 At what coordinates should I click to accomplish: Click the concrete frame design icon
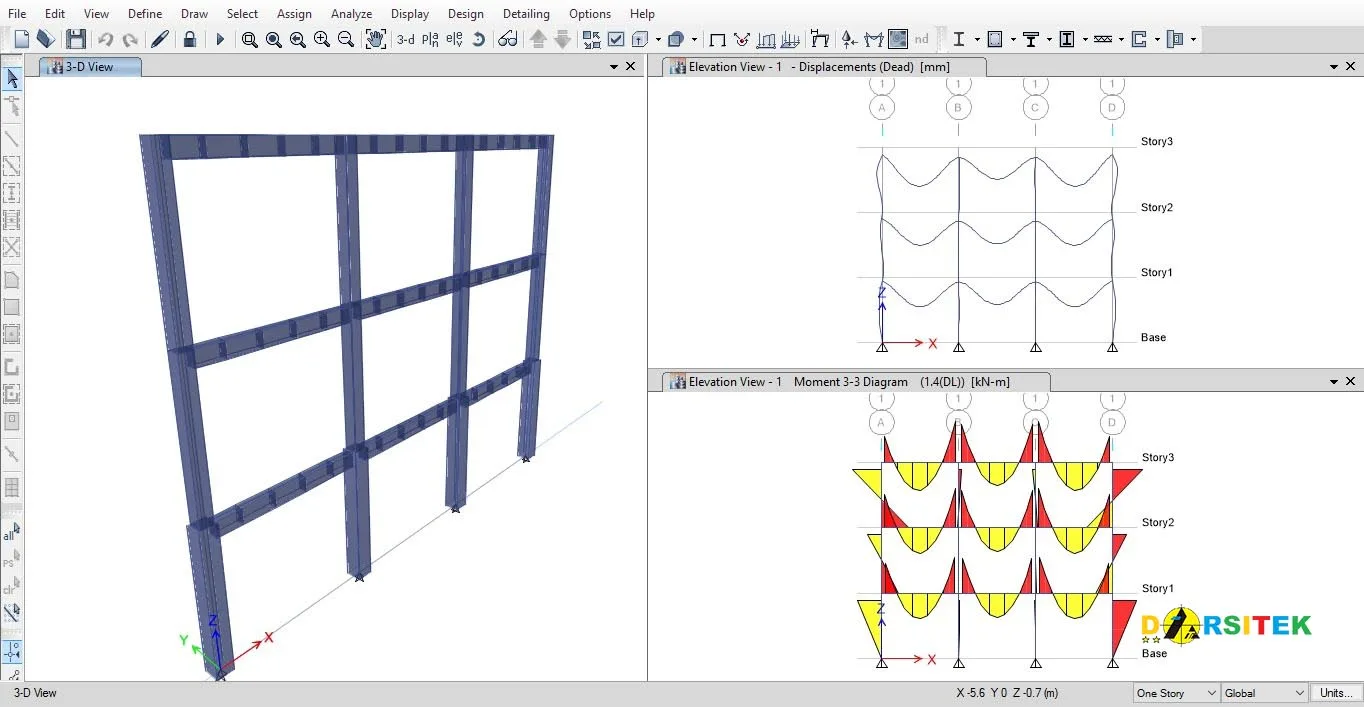(995, 39)
